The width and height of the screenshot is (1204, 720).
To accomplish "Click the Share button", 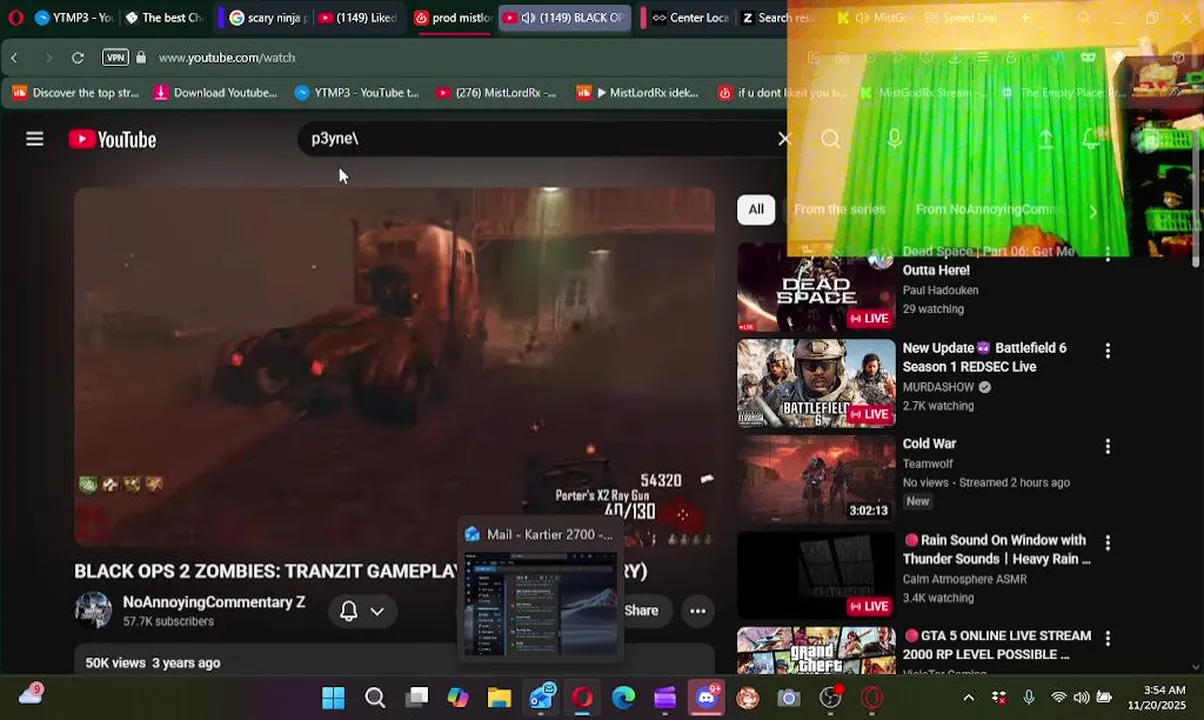I will tap(641, 611).
